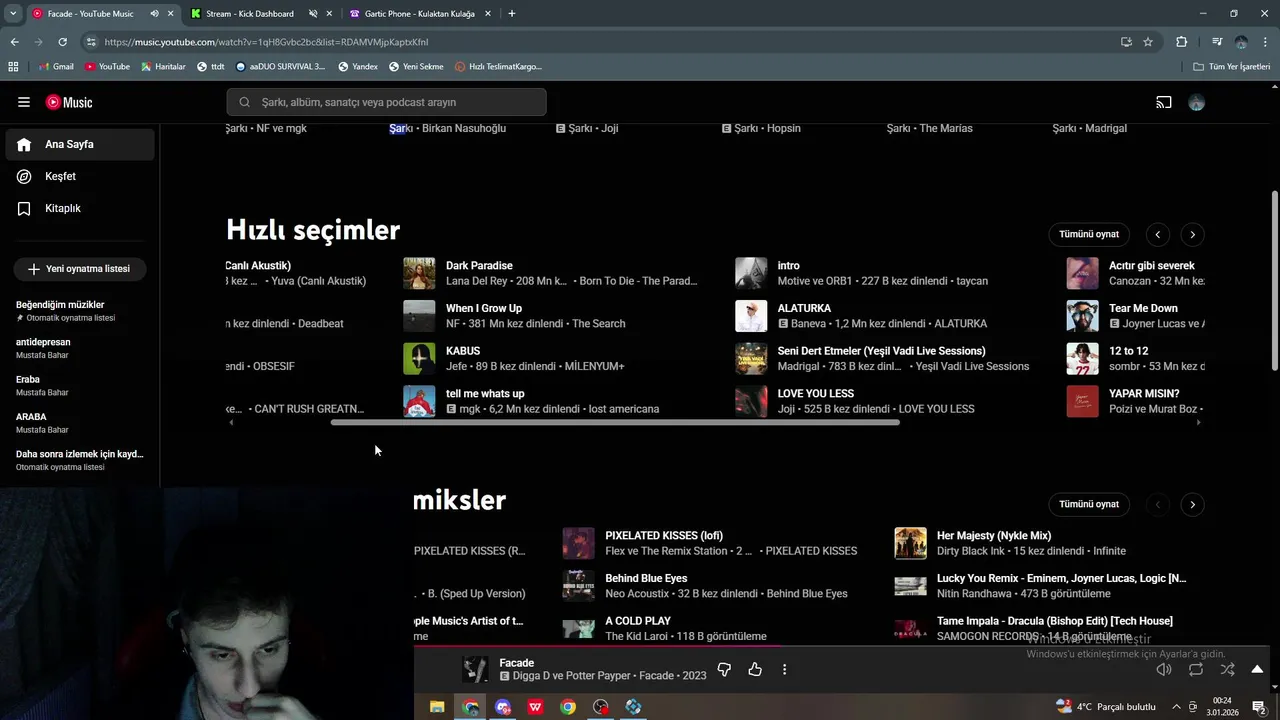Click the Facade album art in player
The width and height of the screenshot is (1280, 720).
(x=475, y=669)
